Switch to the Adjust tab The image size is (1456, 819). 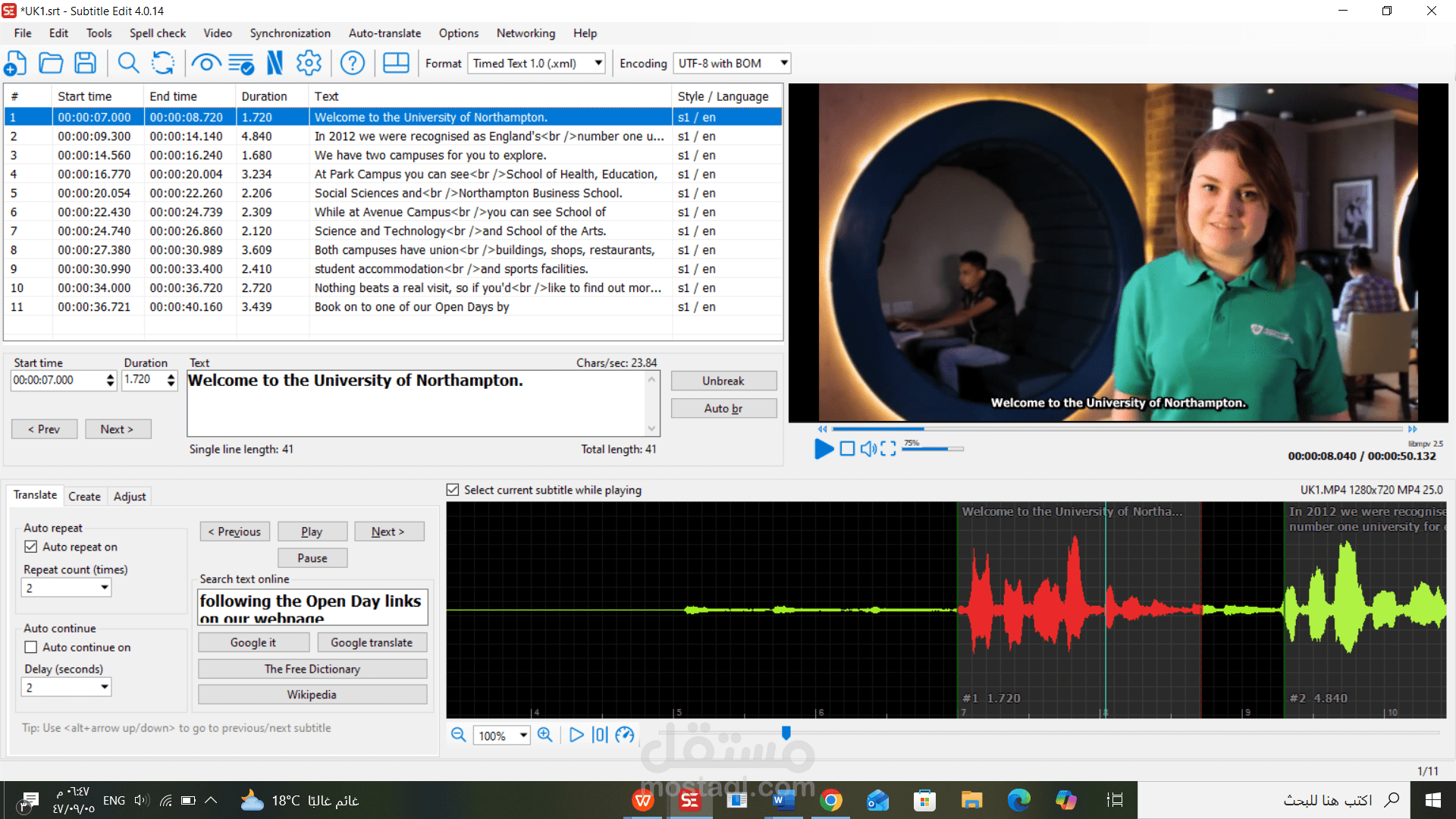(x=129, y=497)
